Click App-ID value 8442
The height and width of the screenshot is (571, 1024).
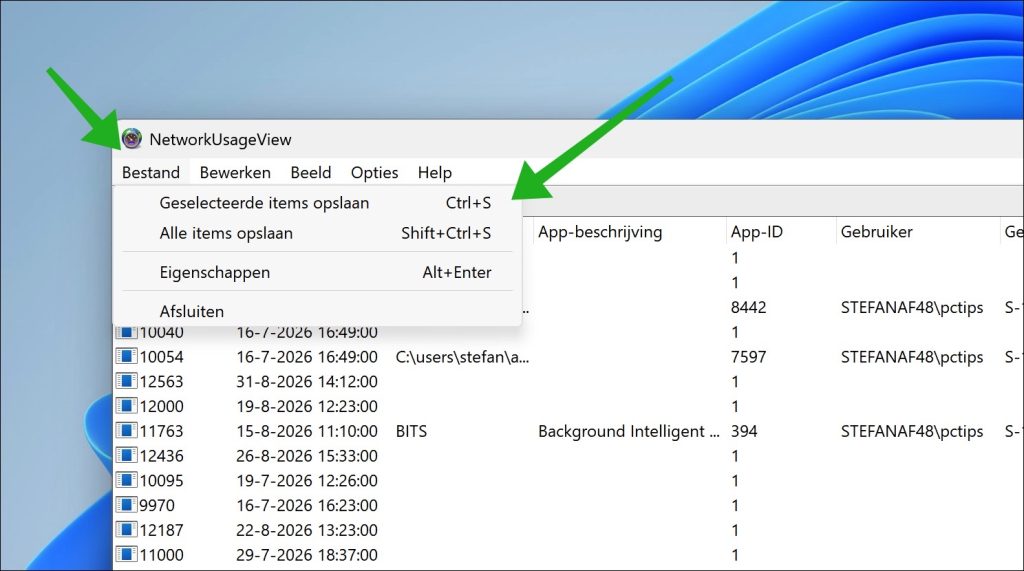(x=748, y=308)
